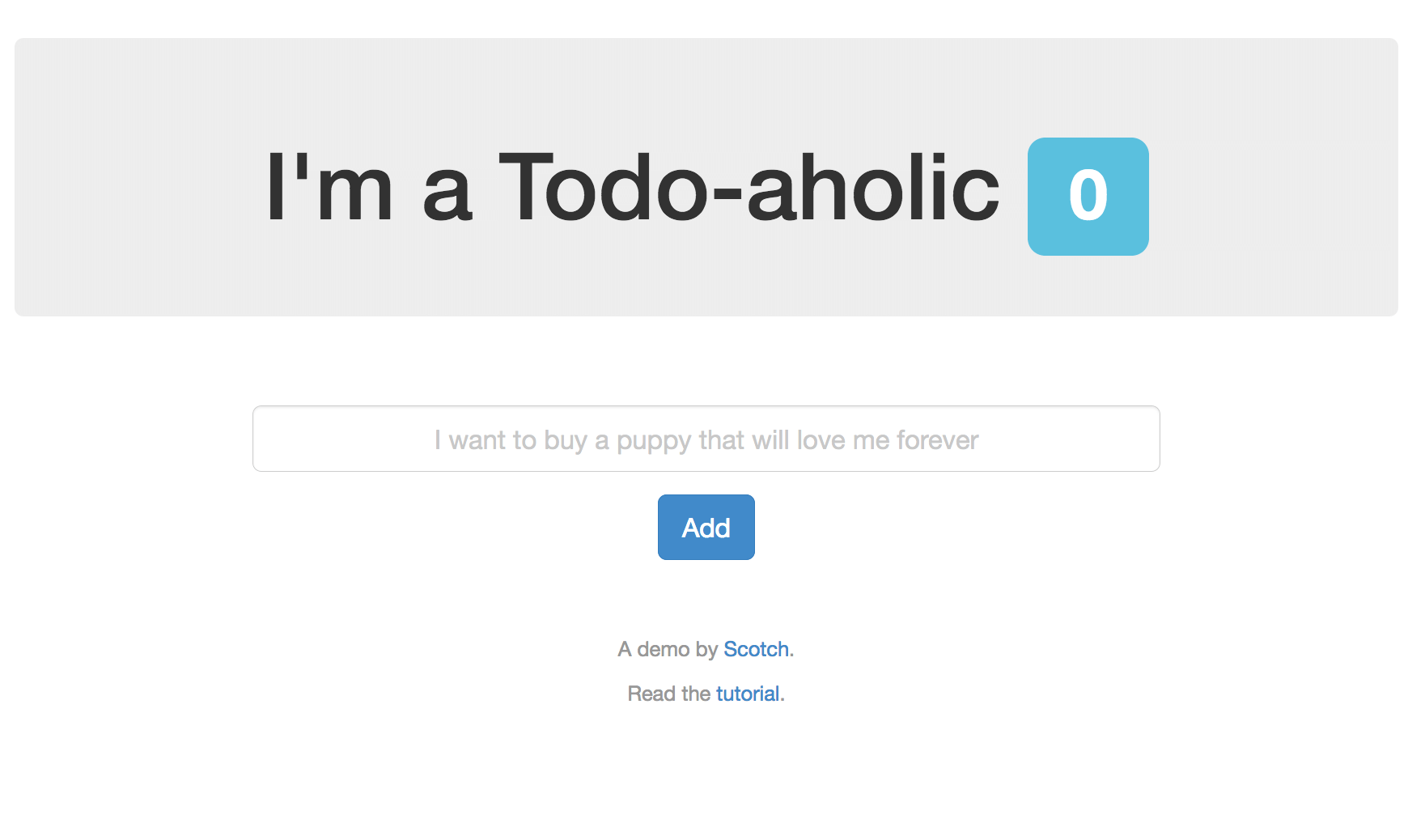
Task: Click the word "I'm" in the heading
Action: point(329,189)
